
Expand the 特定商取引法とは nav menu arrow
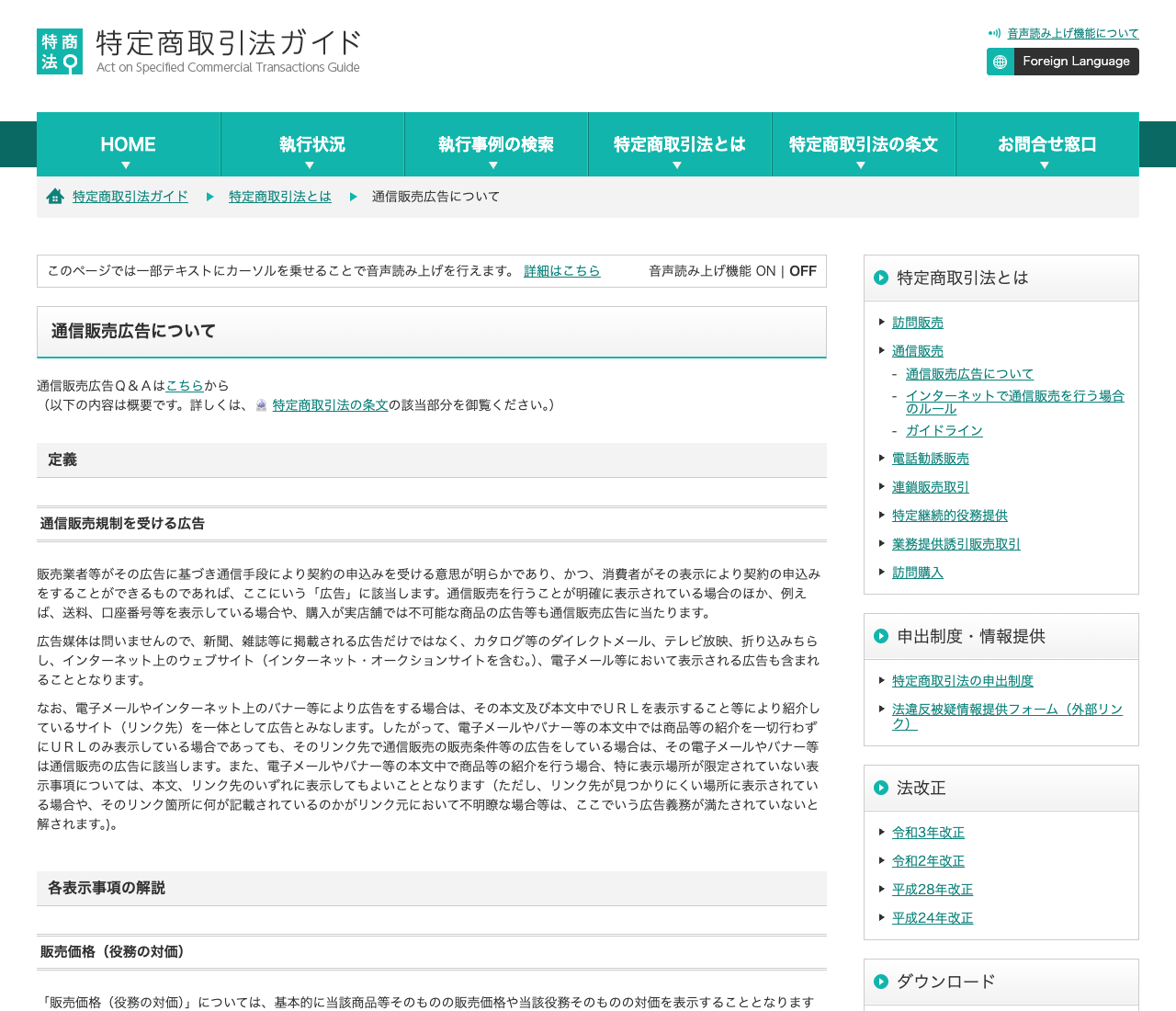pos(677,165)
